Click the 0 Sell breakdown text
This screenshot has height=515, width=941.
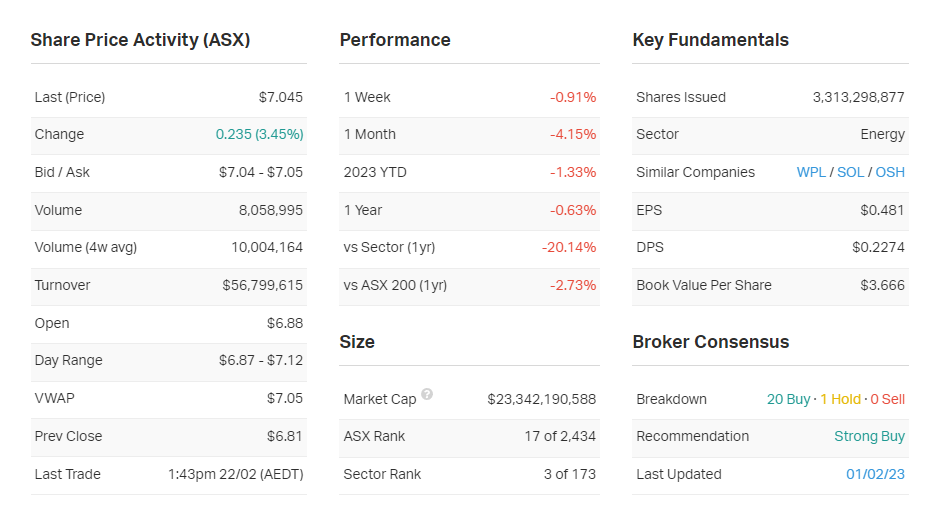887,399
